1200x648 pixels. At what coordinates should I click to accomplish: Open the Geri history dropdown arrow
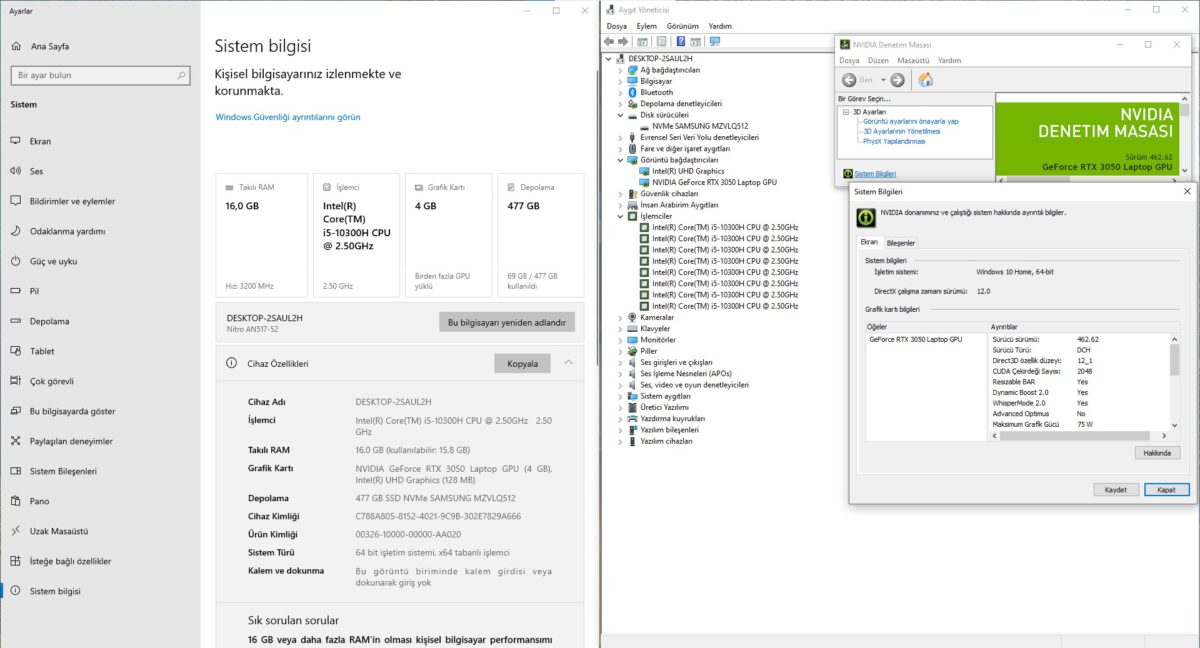click(x=882, y=80)
